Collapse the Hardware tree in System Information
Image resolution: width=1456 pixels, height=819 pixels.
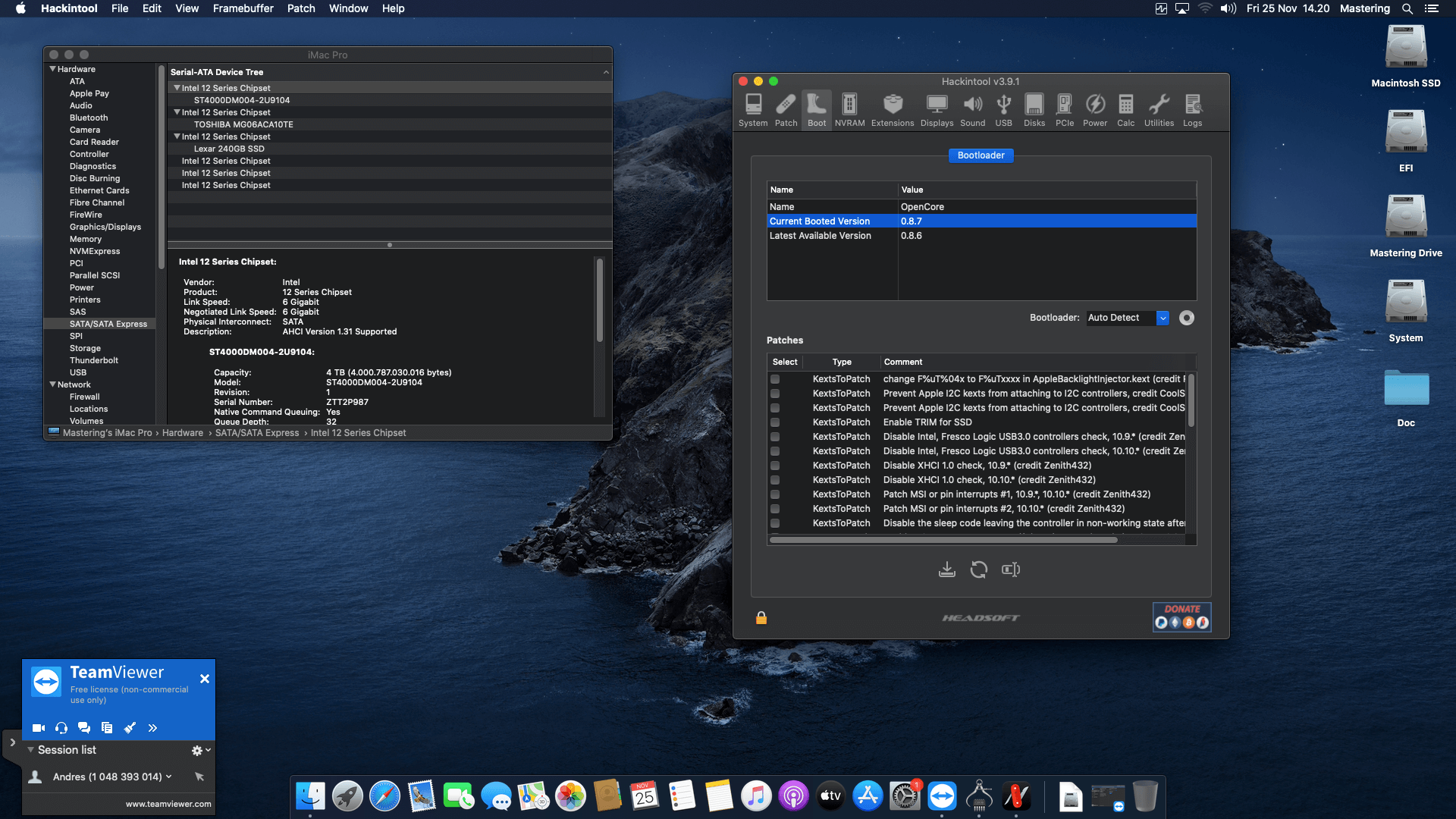coord(53,69)
